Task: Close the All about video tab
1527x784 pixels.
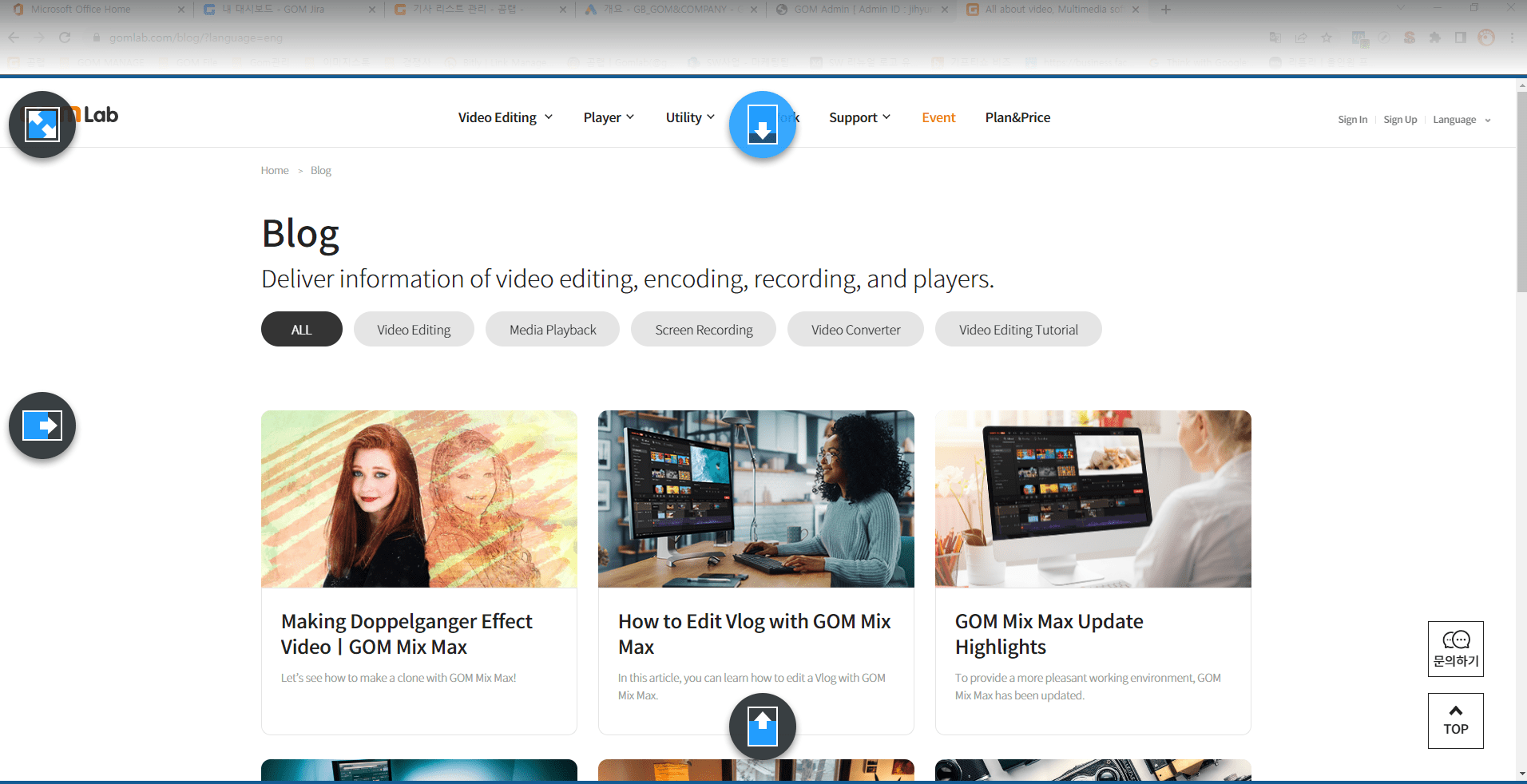Action: pyautogui.click(x=1136, y=10)
